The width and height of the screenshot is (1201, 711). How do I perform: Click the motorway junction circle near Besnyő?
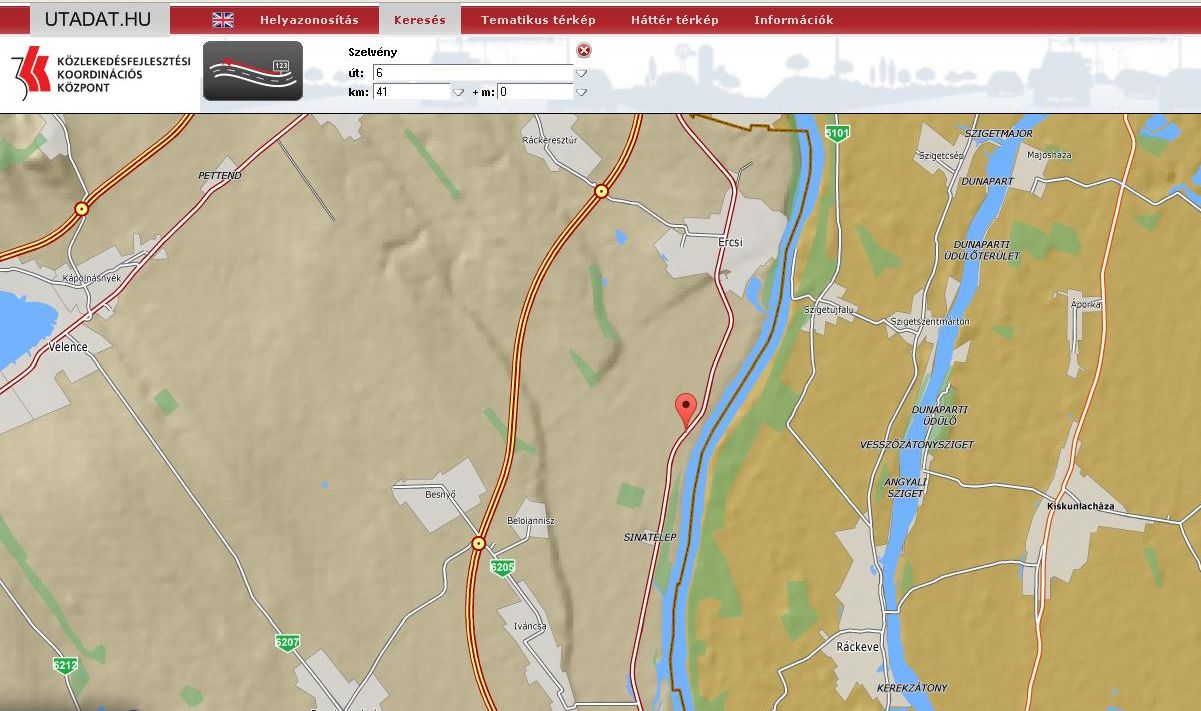(478, 543)
